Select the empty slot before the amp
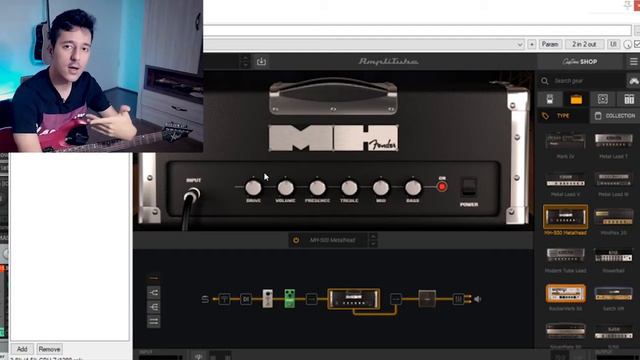 [311, 299]
